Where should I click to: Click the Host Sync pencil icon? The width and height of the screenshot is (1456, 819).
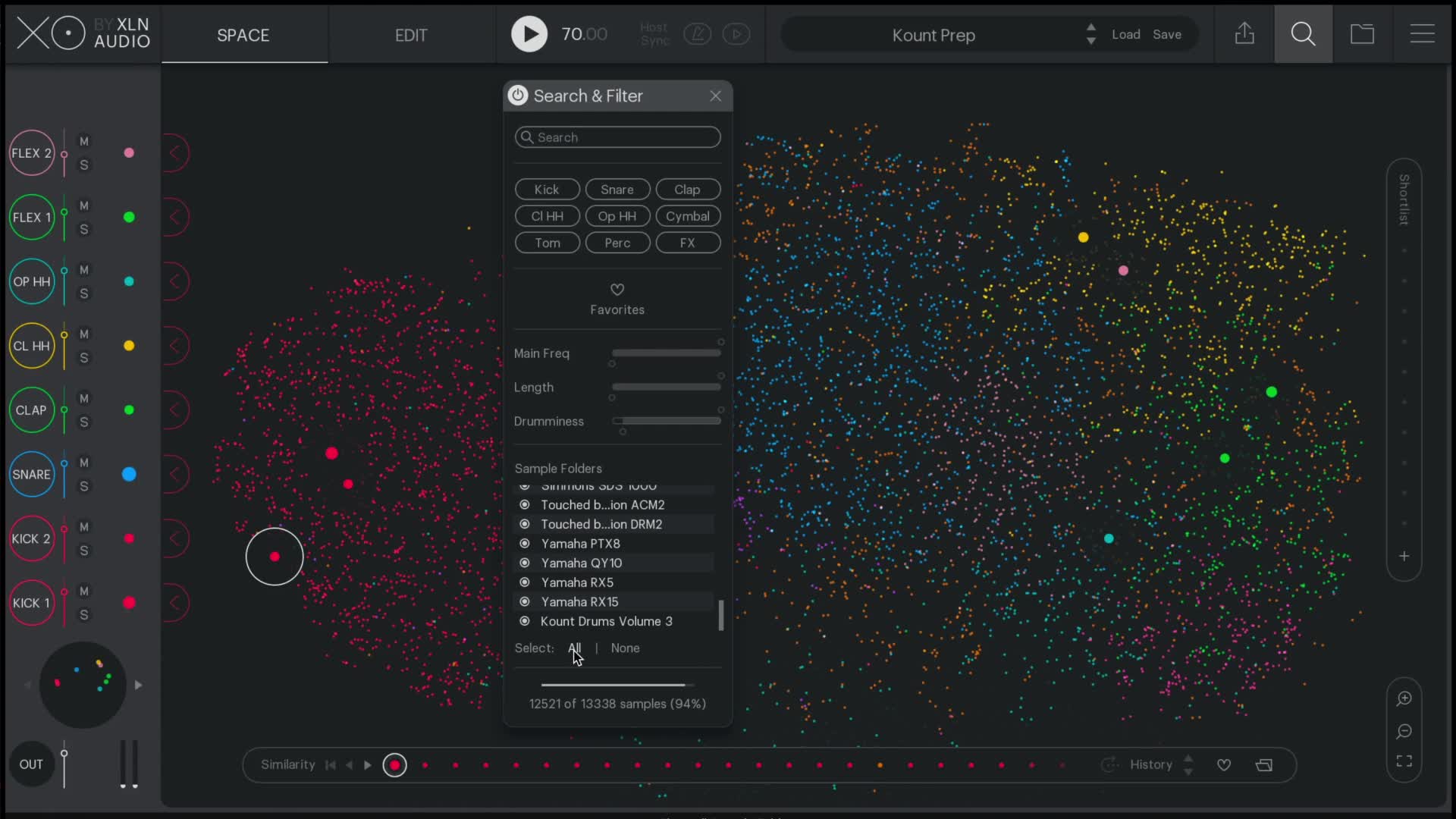(x=697, y=34)
